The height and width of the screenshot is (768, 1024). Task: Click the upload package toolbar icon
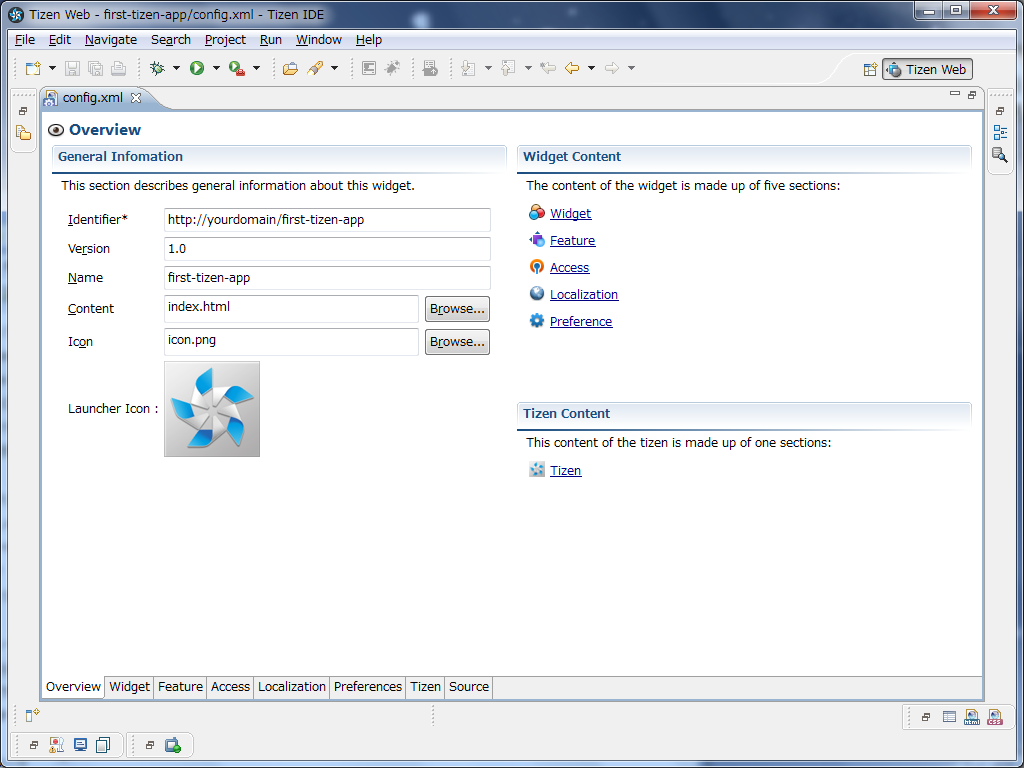(x=430, y=68)
